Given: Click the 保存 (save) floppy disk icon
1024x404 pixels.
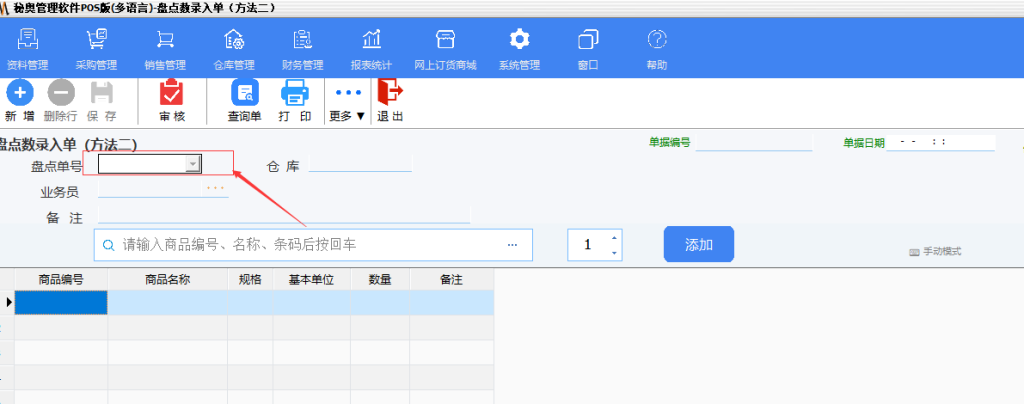Looking at the screenshot, I should tap(102, 94).
